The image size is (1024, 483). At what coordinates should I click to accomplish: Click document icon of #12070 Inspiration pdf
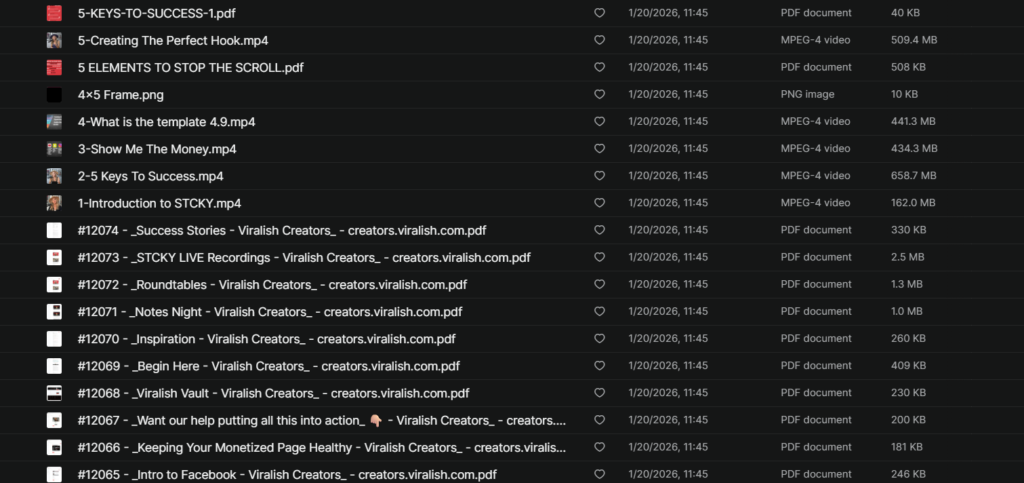pyautogui.click(x=54, y=339)
